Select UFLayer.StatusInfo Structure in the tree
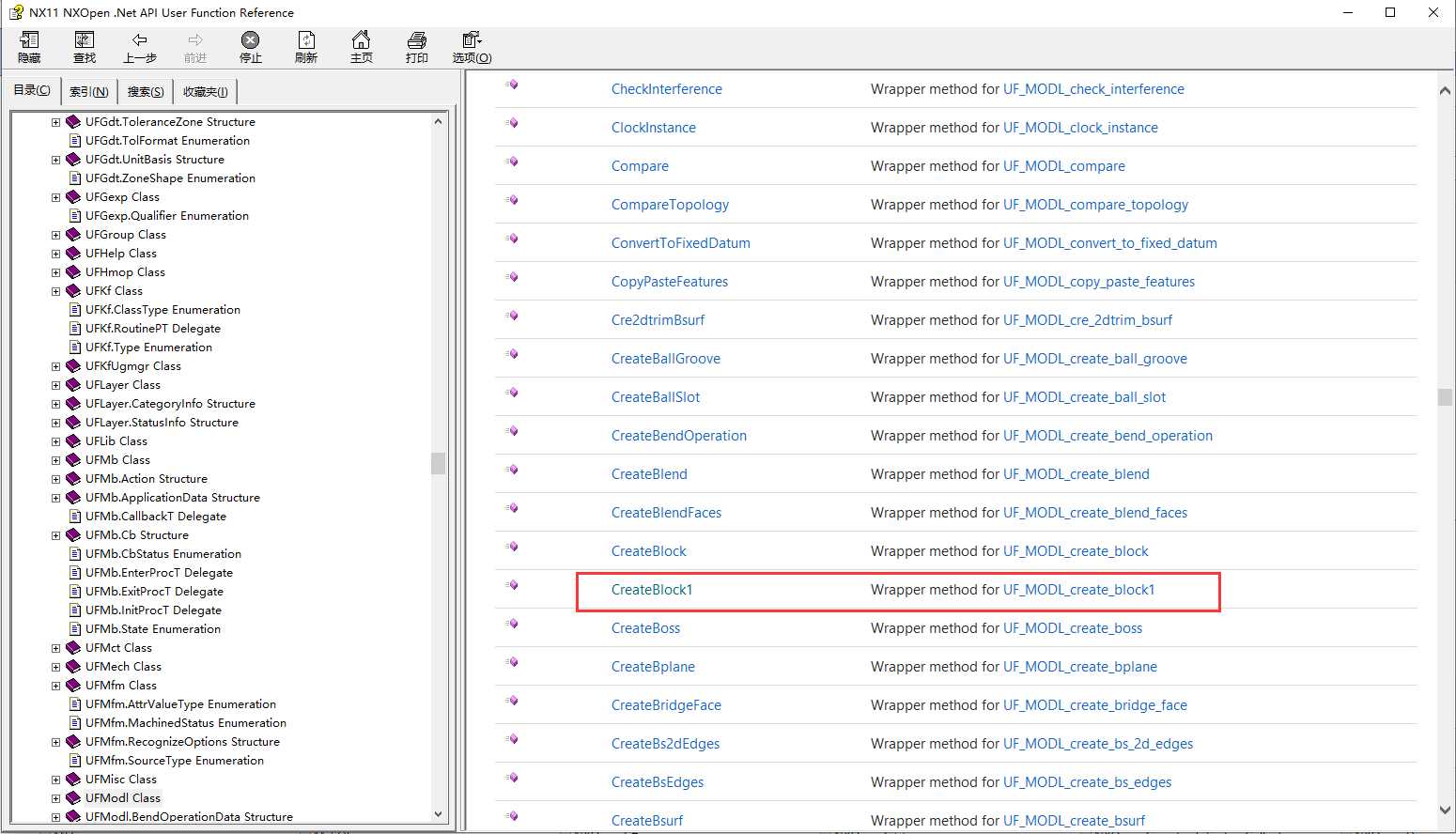Viewport: 1456px width, 834px height. (x=162, y=423)
